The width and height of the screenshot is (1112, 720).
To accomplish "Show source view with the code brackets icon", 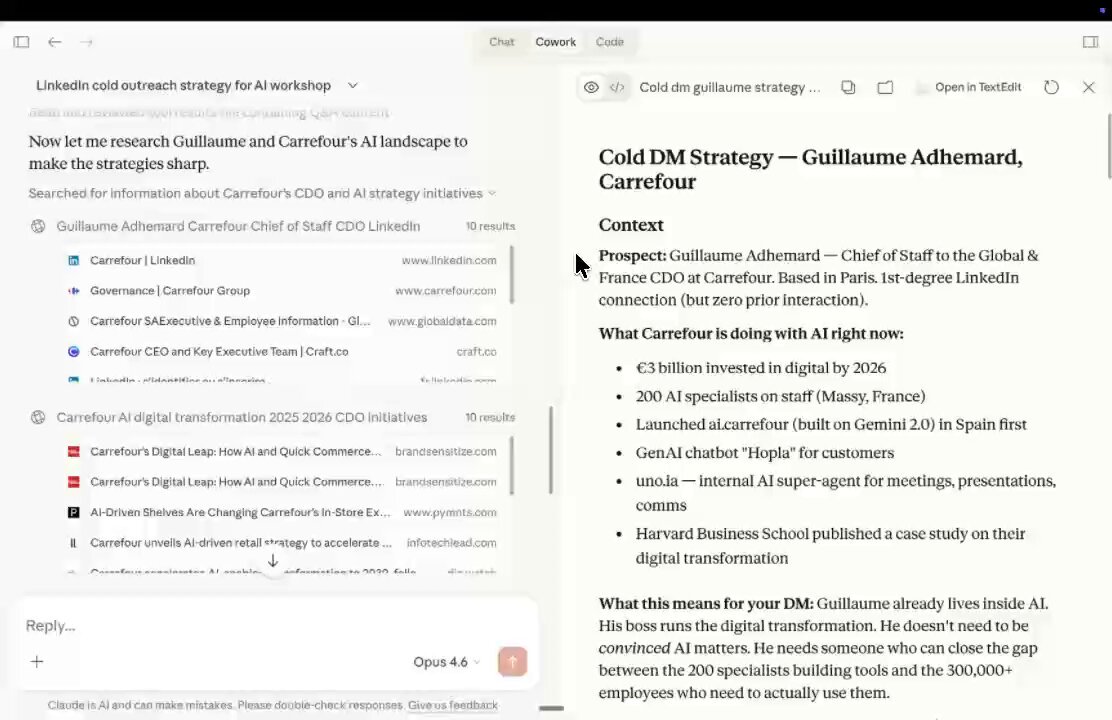I will point(617,87).
